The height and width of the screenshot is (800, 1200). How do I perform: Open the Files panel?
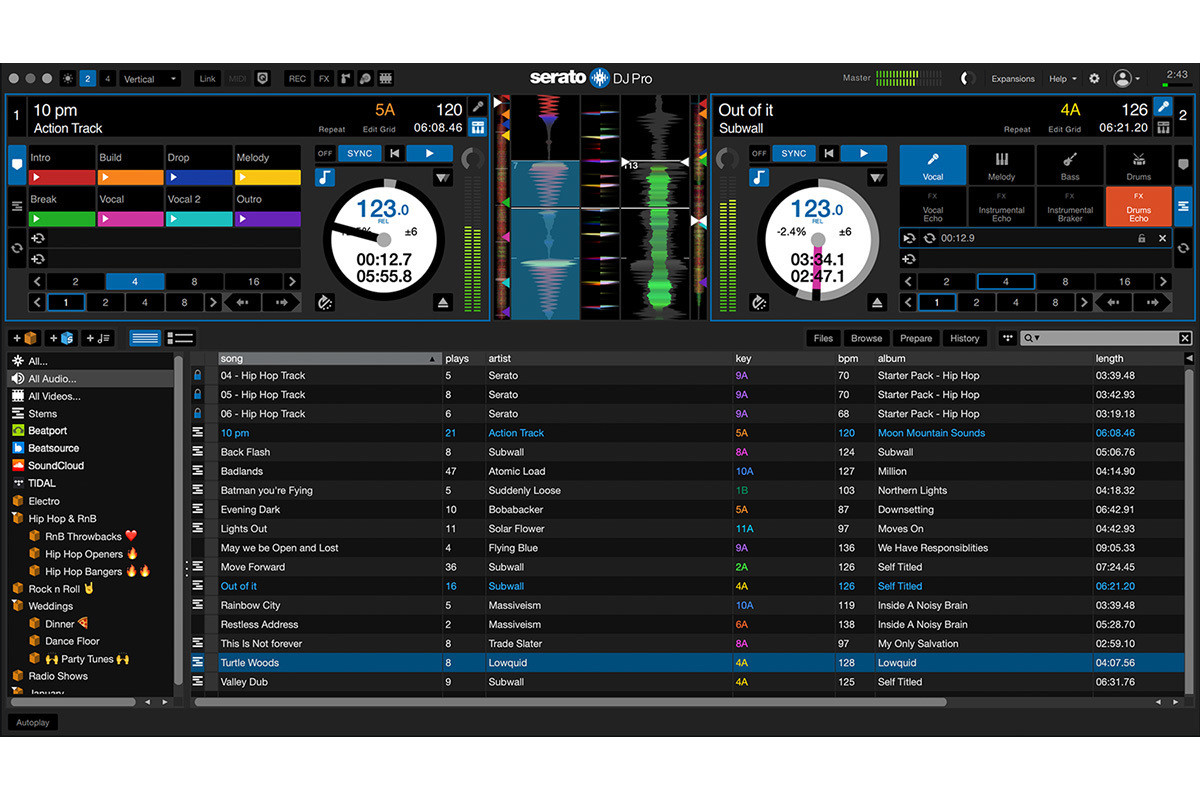[x=823, y=338]
